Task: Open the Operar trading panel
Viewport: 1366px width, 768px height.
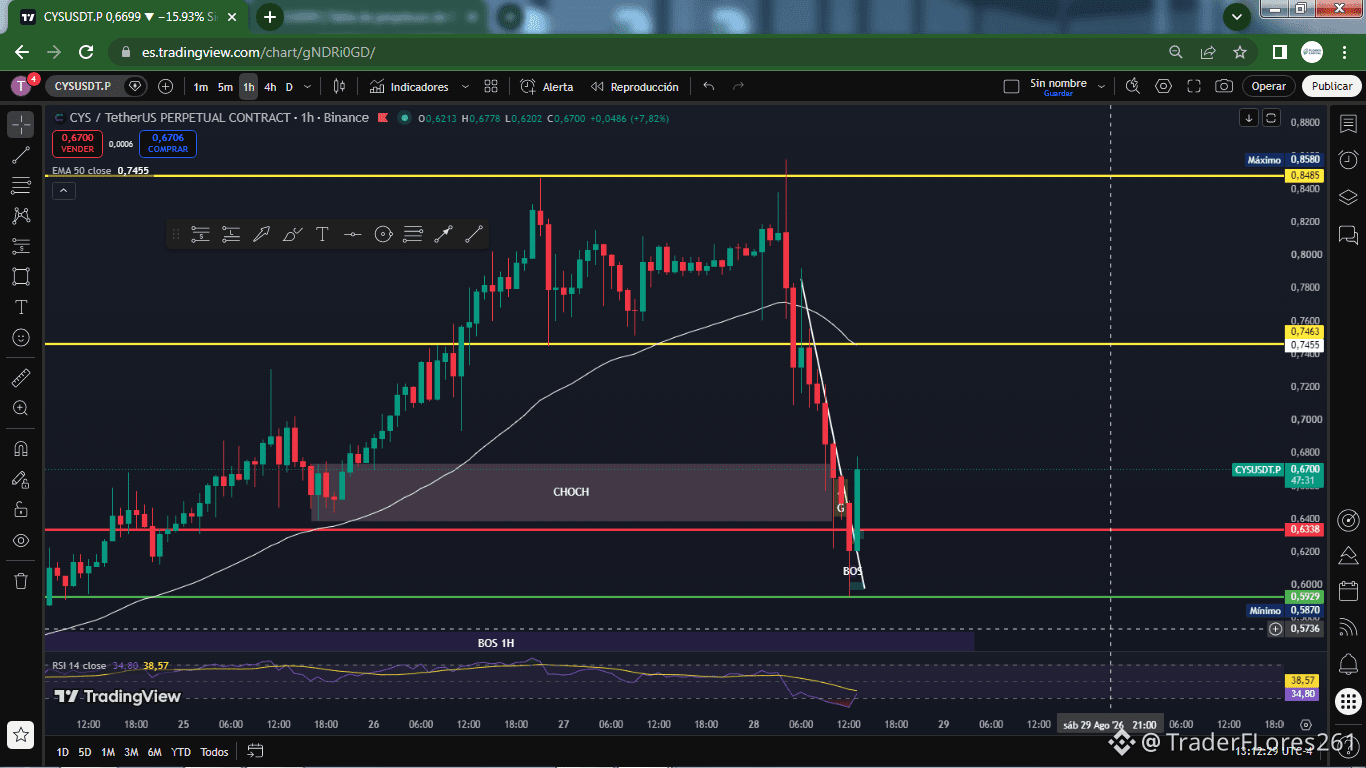Action: point(1269,87)
